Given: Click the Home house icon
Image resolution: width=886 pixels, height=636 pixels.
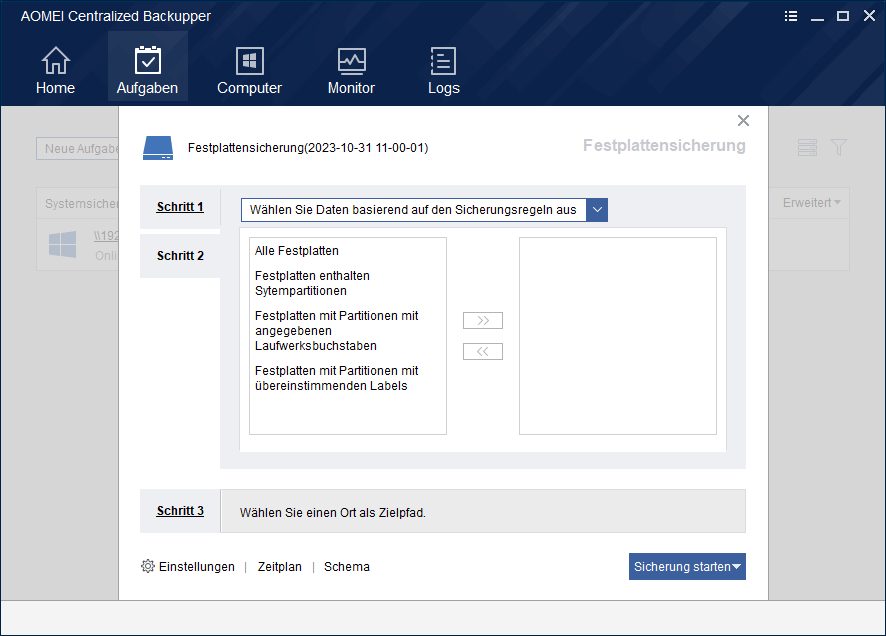Looking at the screenshot, I should [55, 60].
